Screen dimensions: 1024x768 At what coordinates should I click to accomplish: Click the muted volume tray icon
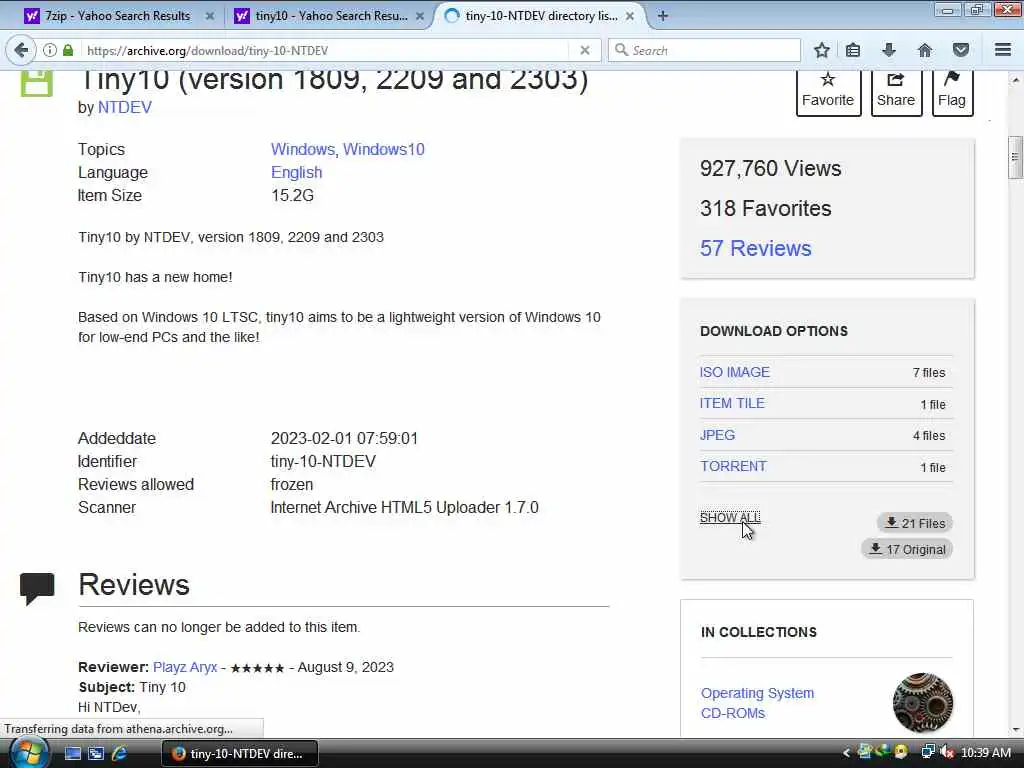(x=947, y=753)
